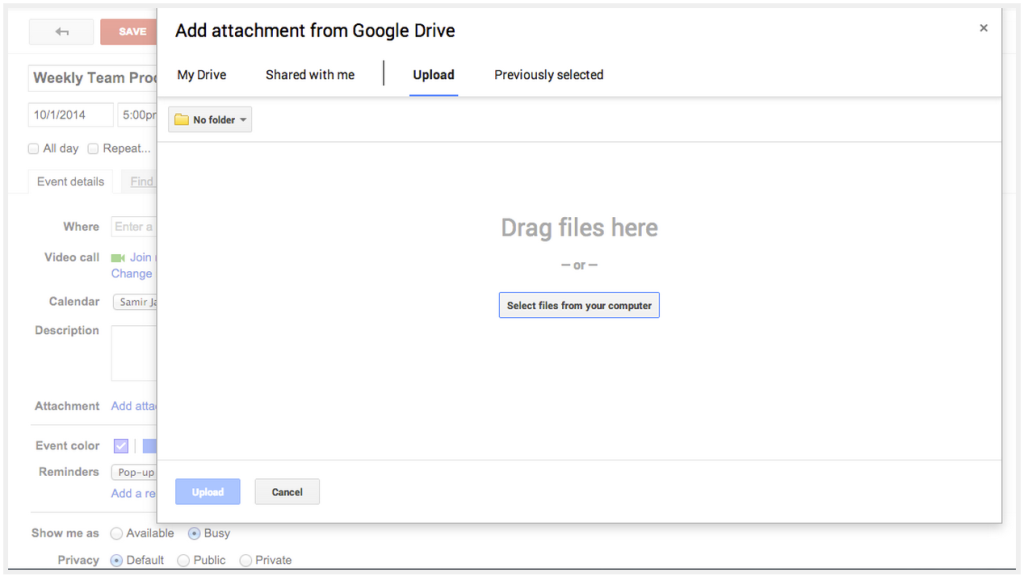The height and width of the screenshot is (576, 1024).
Task: Cancel the attachment dialog
Action: tap(287, 492)
